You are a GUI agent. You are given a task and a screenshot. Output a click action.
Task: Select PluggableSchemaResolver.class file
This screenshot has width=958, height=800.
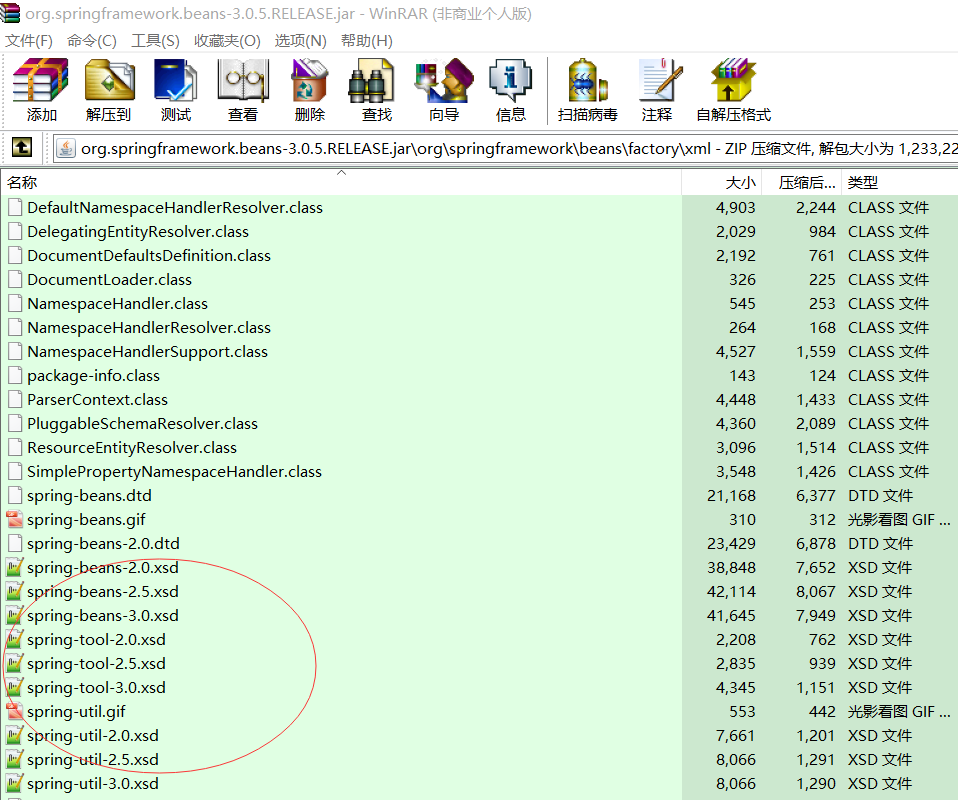(142, 424)
